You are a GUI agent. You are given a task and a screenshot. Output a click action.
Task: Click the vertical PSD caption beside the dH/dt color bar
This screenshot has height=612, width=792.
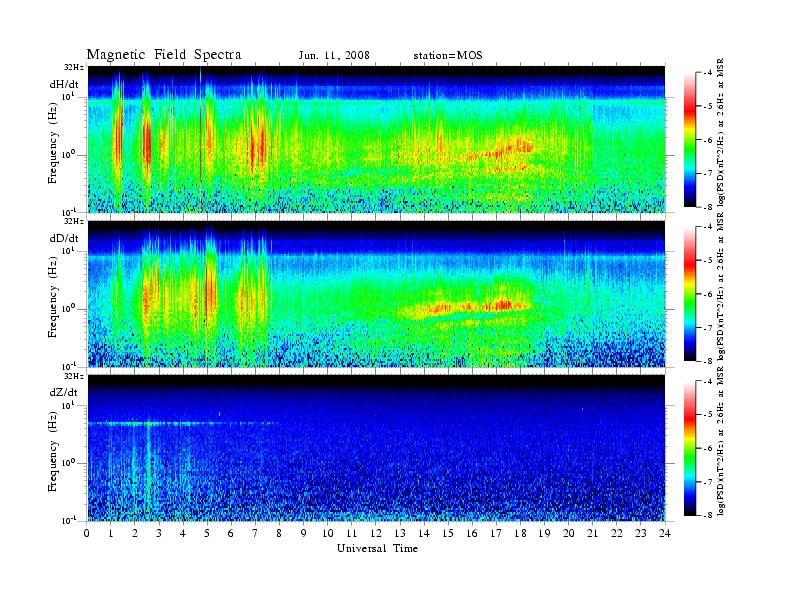(722, 132)
